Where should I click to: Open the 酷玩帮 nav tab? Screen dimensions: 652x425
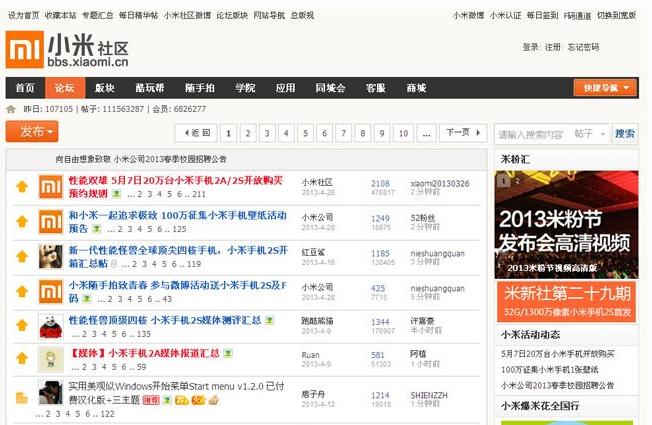pyautogui.click(x=150, y=88)
